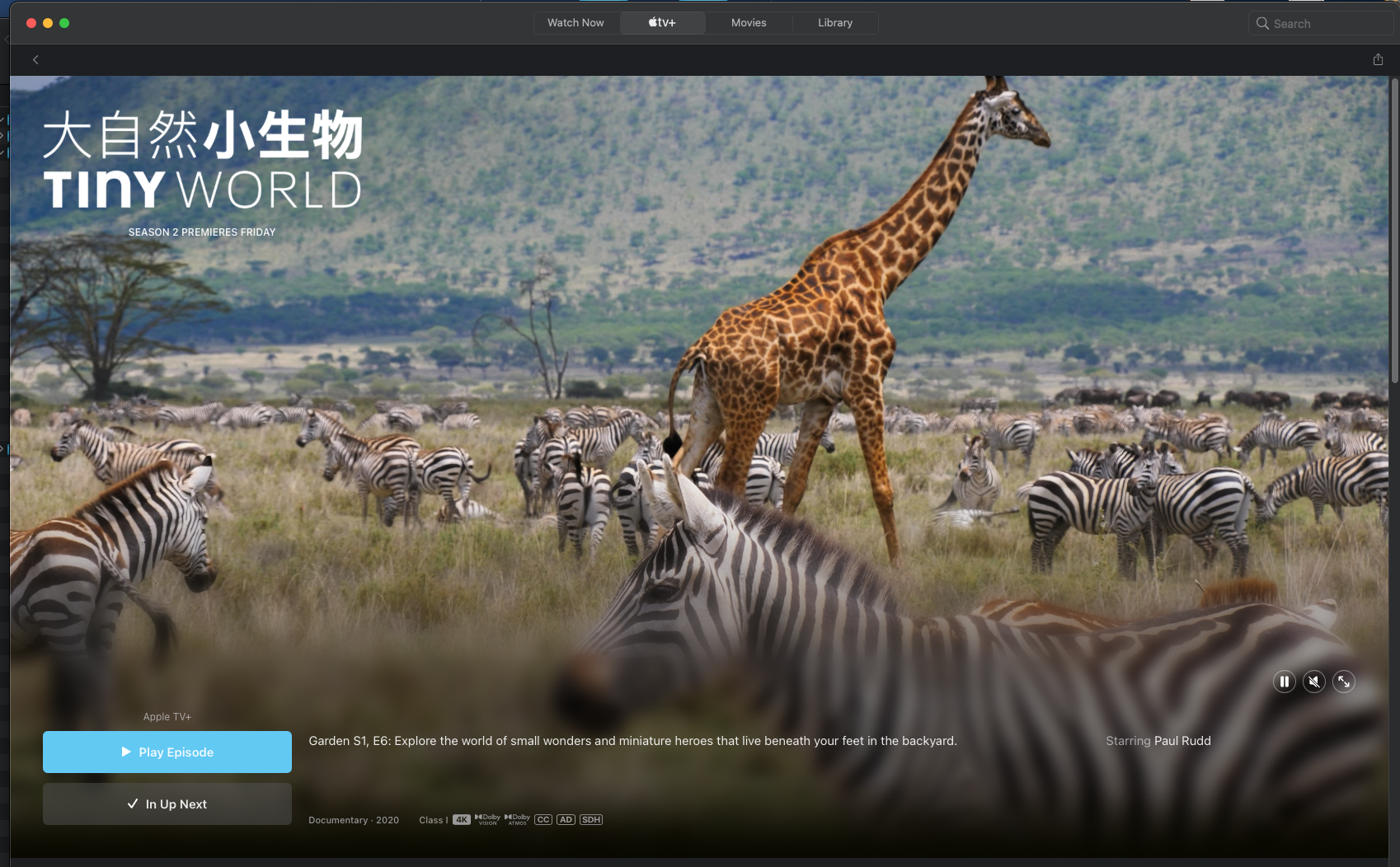
Task: Click the Dolby Vision badge
Action: point(487,819)
